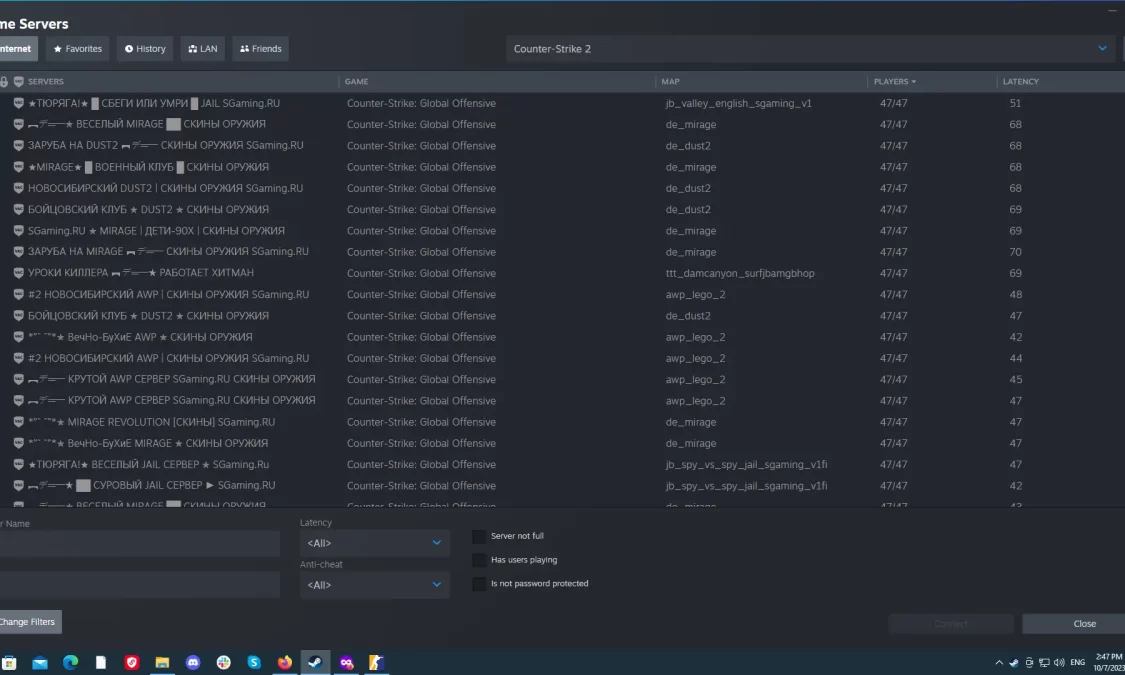Open File Explorer from the taskbar
This screenshot has width=1125, height=675.
(162, 663)
